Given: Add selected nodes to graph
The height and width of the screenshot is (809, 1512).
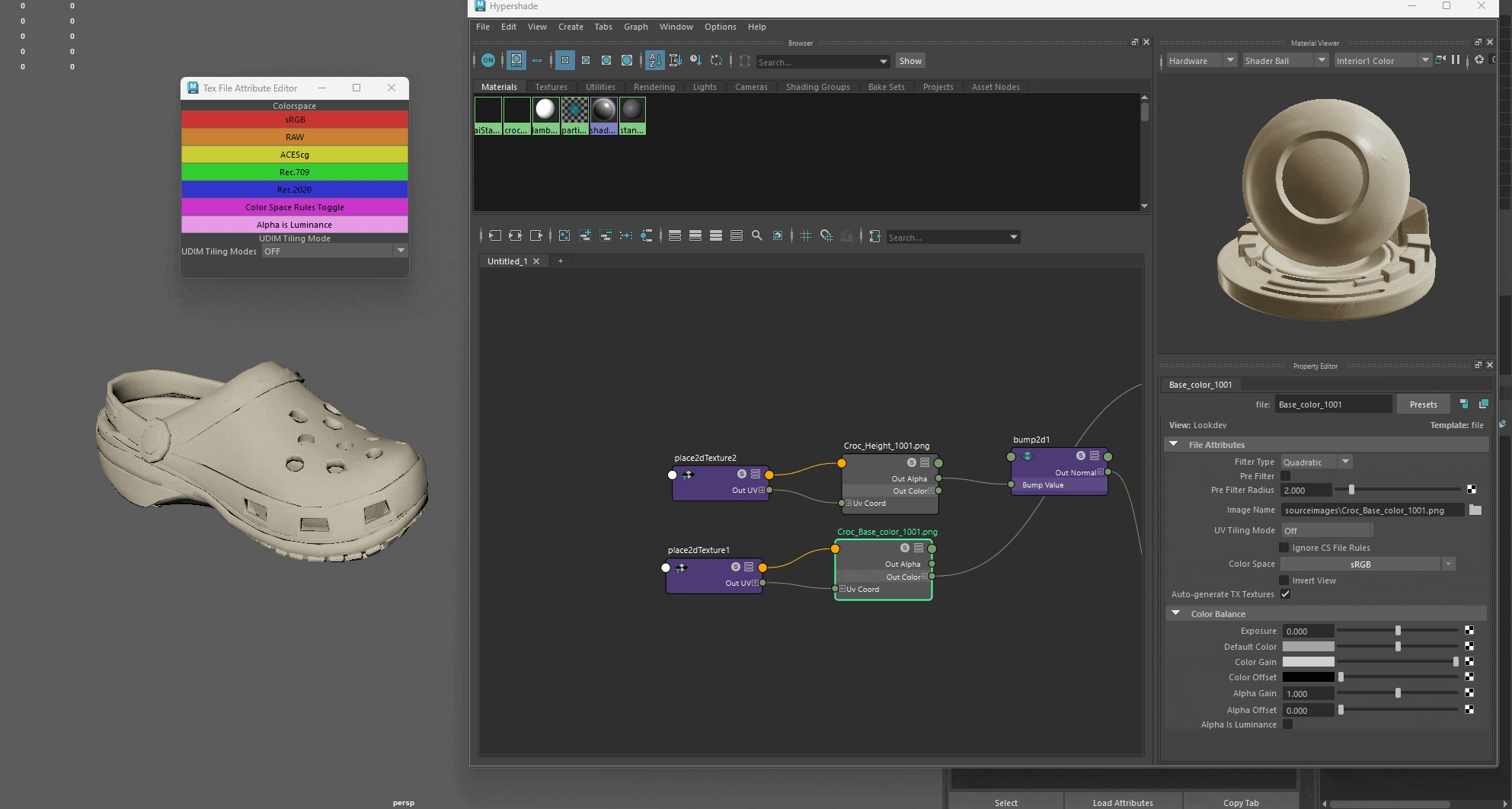Looking at the screenshot, I should click(x=585, y=236).
